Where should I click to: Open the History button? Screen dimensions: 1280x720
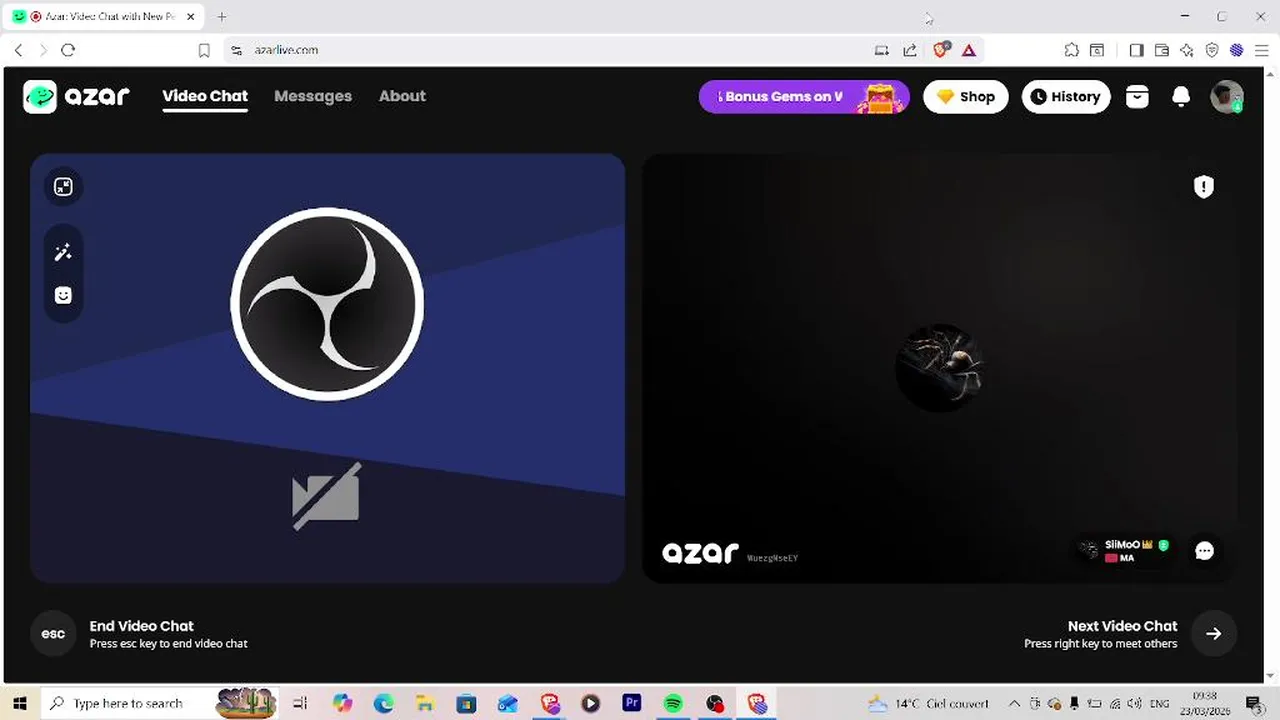(x=1066, y=97)
